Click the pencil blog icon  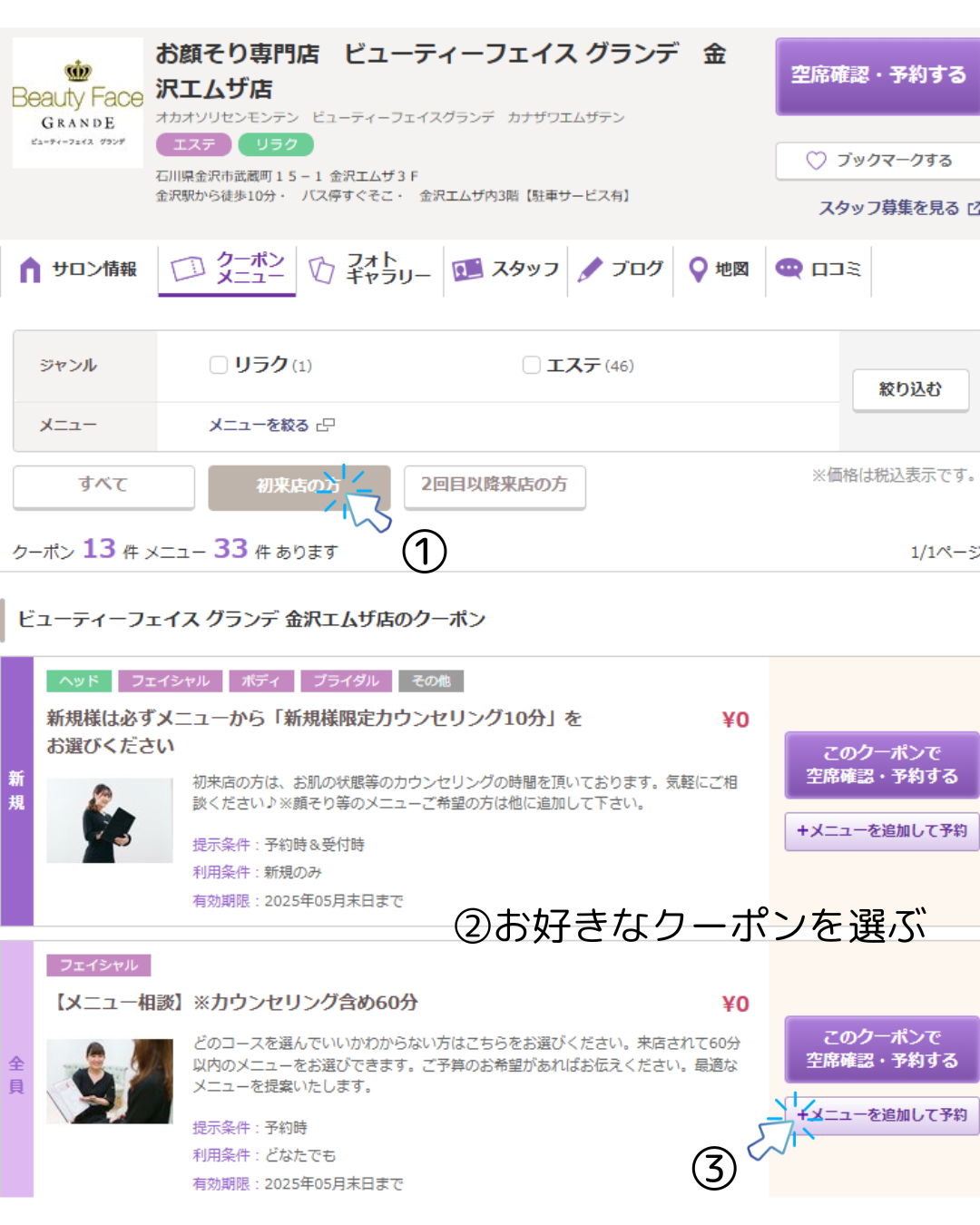click(x=590, y=269)
